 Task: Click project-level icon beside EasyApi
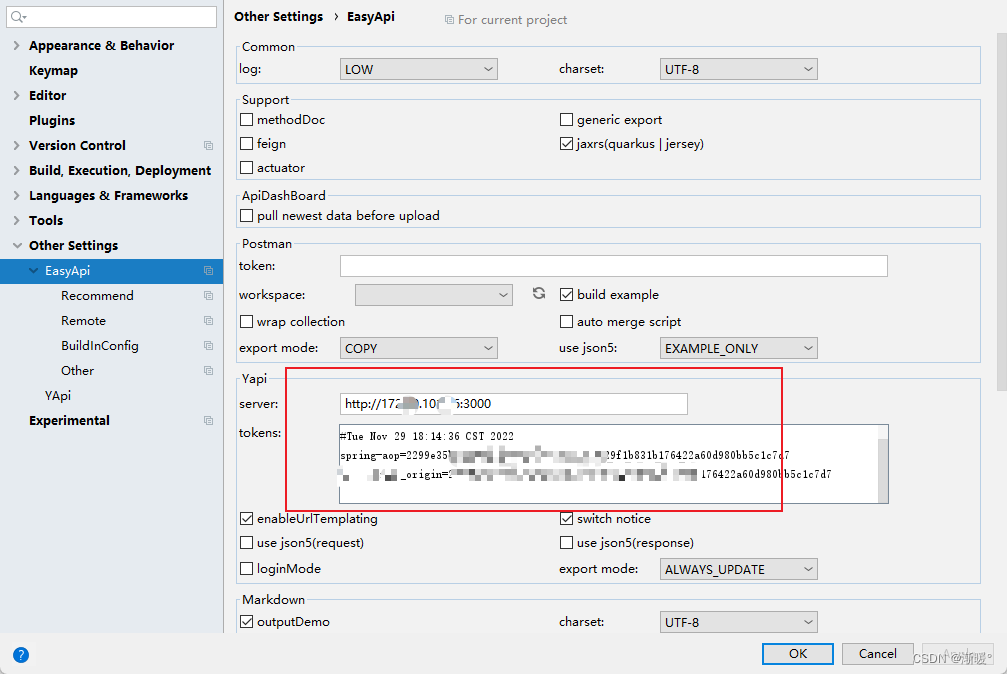(x=208, y=271)
